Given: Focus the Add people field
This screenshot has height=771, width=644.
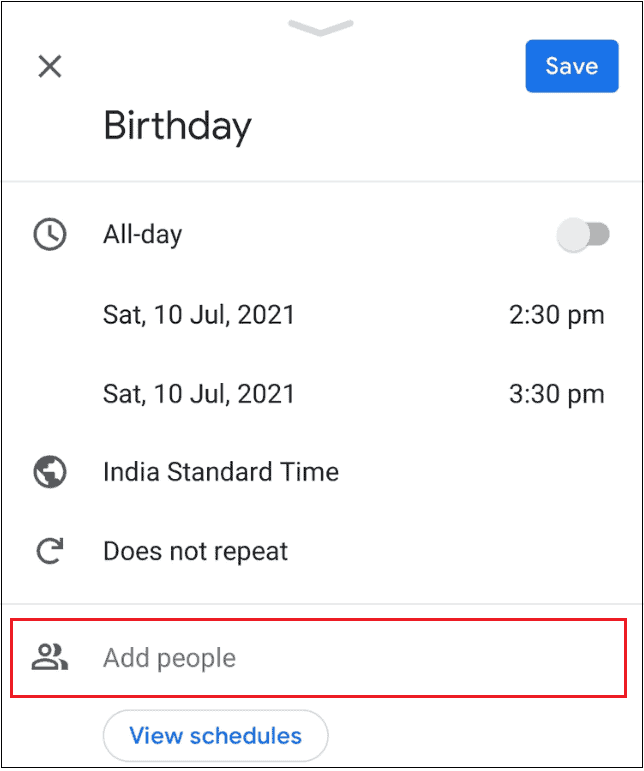Looking at the screenshot, I should pyautogui.click(x=340, y=658).
